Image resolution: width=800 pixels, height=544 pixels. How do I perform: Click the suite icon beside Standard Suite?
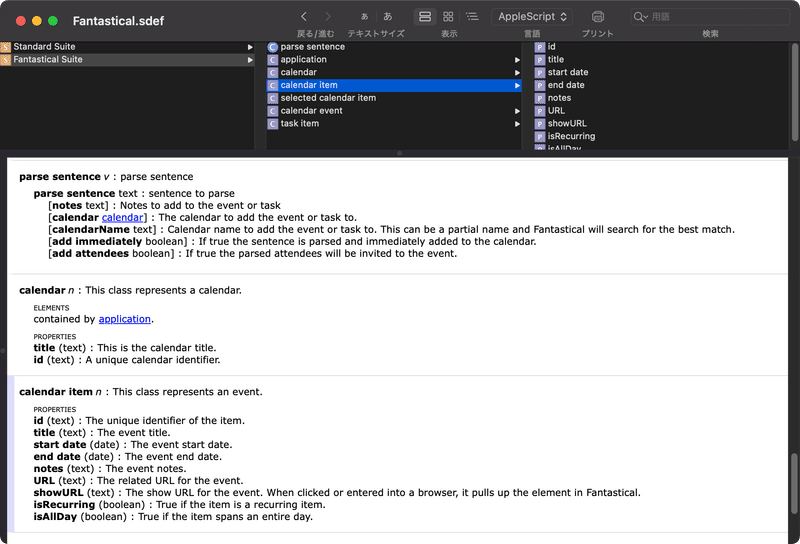pyautogui.click(x=6, y=47)
